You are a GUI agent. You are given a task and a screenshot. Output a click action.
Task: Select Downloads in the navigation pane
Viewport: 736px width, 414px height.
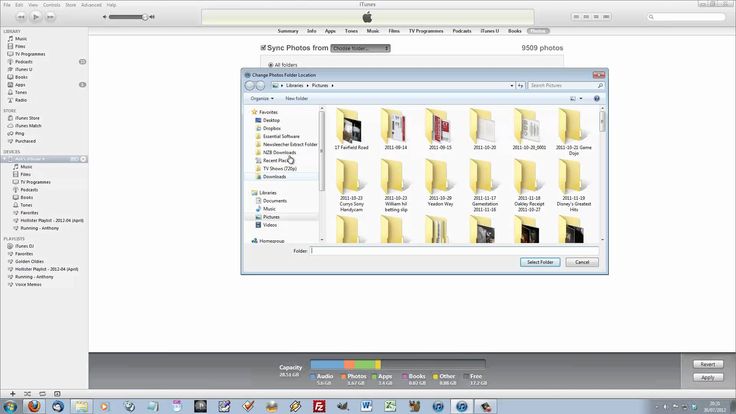[x=274, y=176]
